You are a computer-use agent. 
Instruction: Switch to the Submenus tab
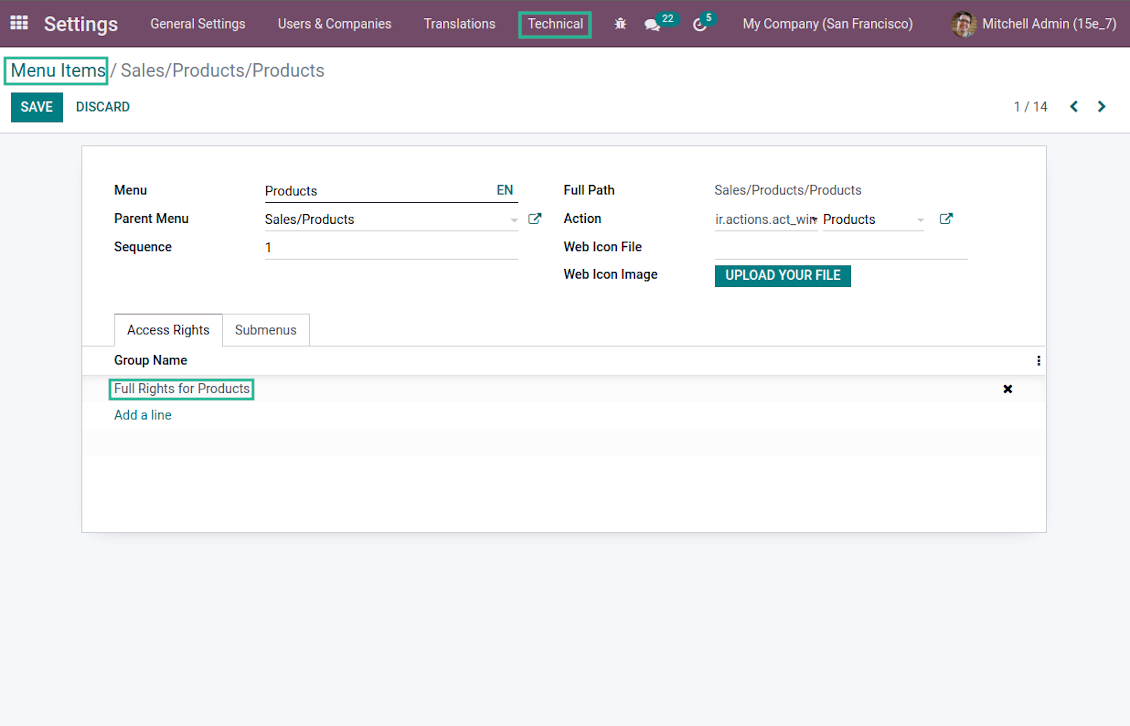pos(266,330)
